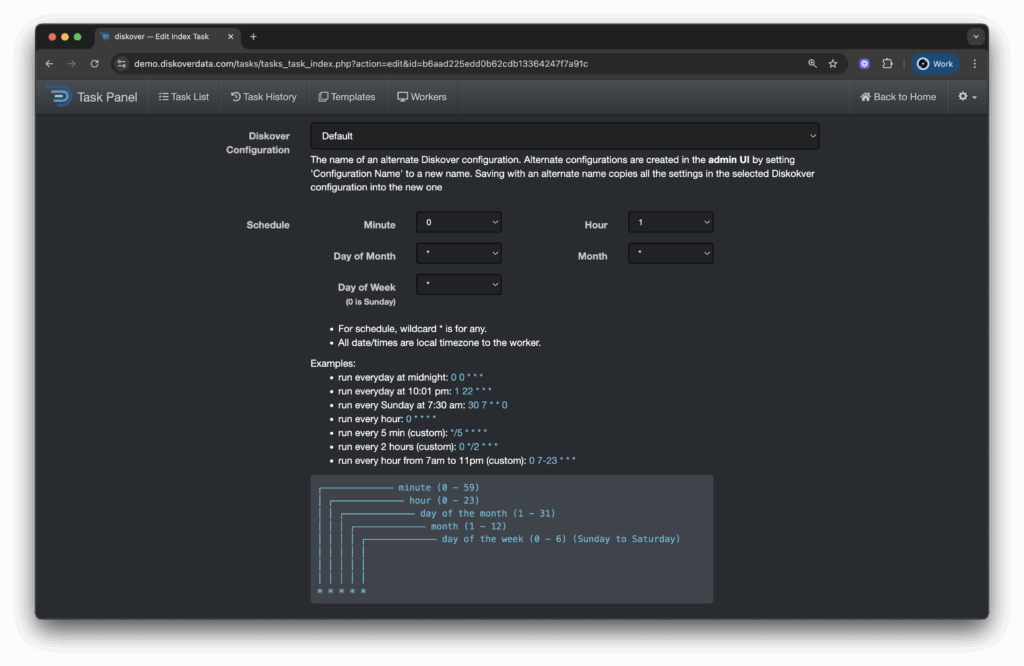This screenshot has width=1024, height=666.
Task: Open the Task History page
Action: point(264,97)
